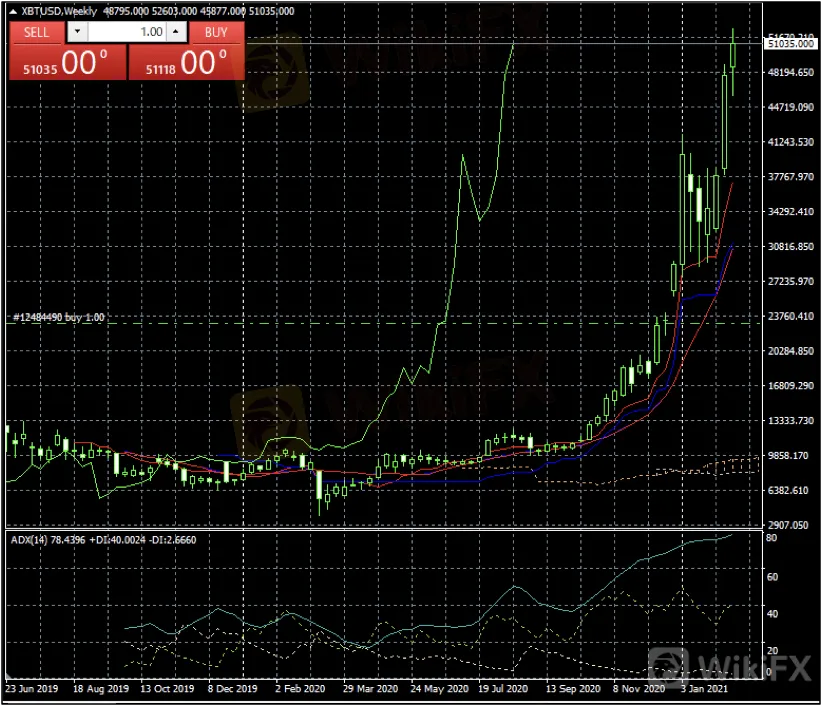This screenshot has height=706, width=822.
Task: Click the red BUY button
Action: click(216, 32)
